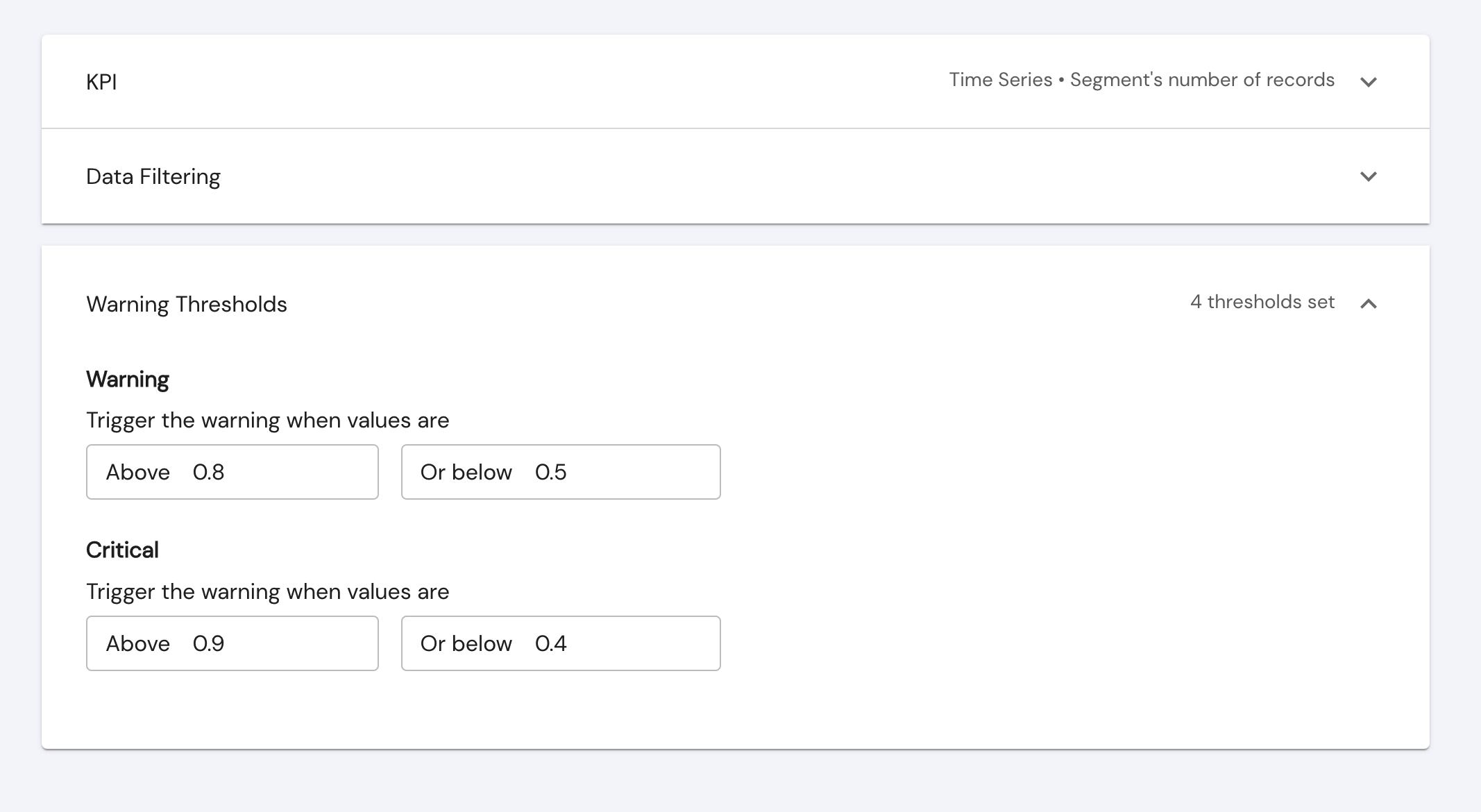Click the bold Warning heading

128,380
